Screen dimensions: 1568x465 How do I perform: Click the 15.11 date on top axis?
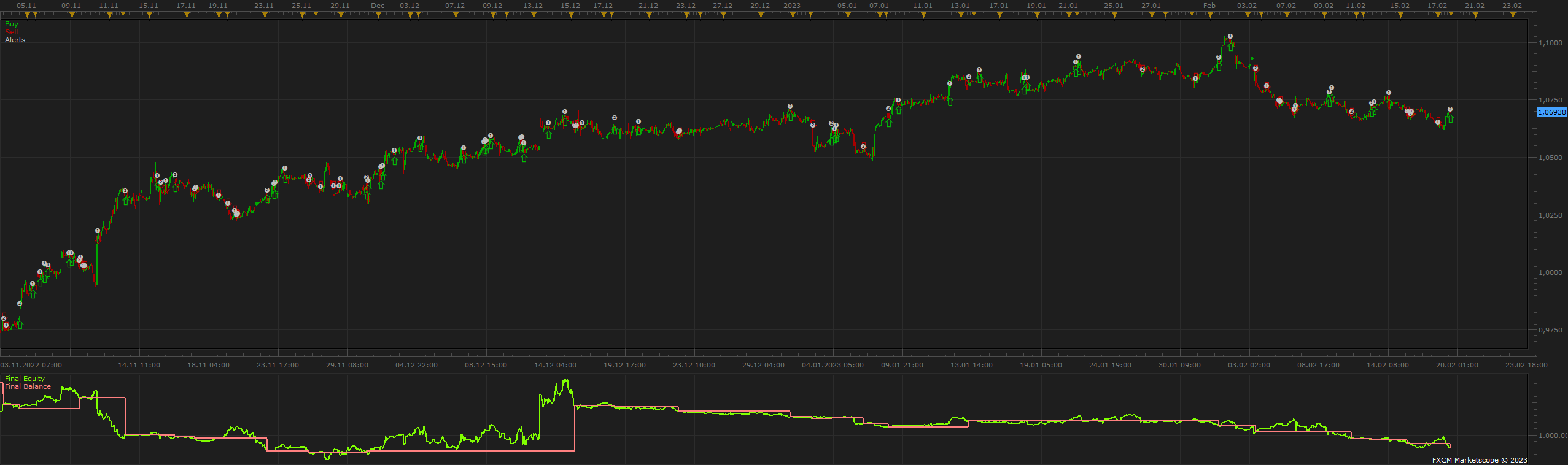tap(149, 6)
